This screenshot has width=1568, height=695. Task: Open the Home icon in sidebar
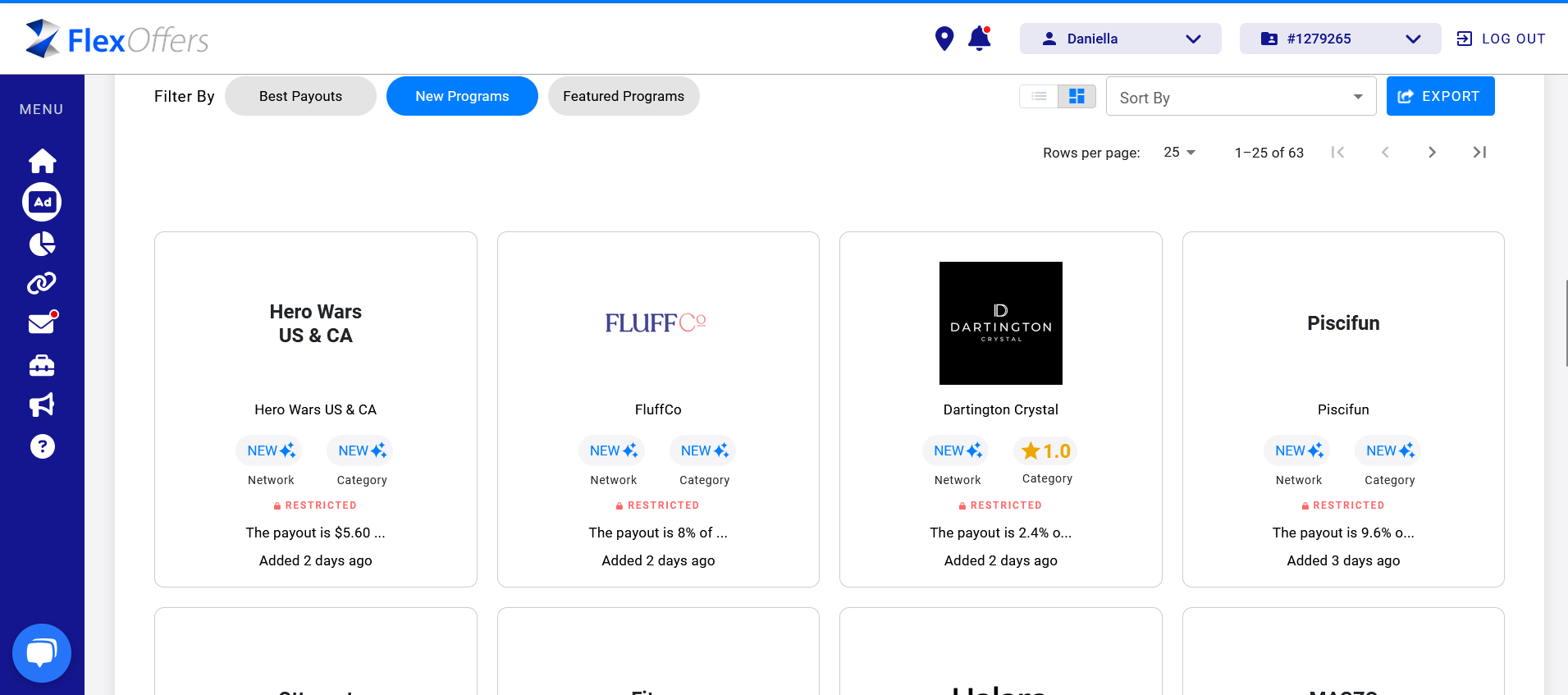click(x=42, y=161)
